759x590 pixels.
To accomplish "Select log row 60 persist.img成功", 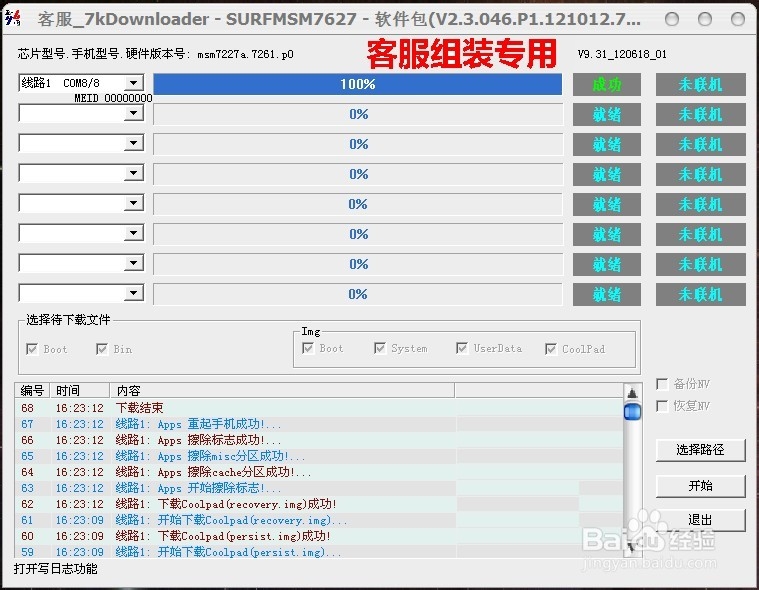I will point(319,536).
